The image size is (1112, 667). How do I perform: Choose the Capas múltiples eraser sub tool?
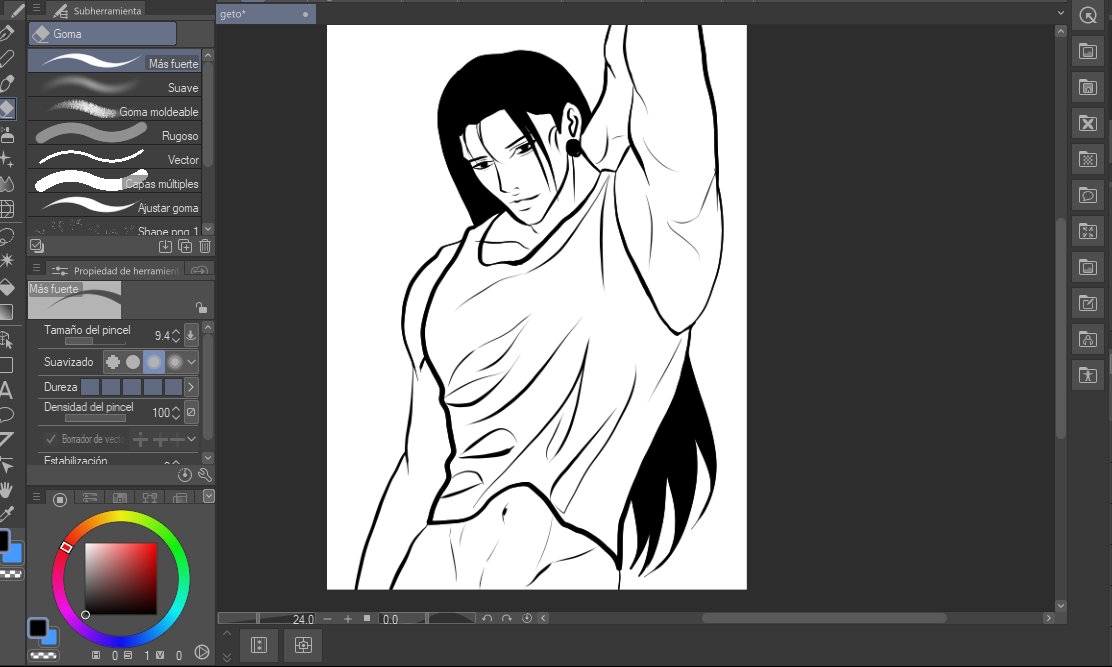115,184
